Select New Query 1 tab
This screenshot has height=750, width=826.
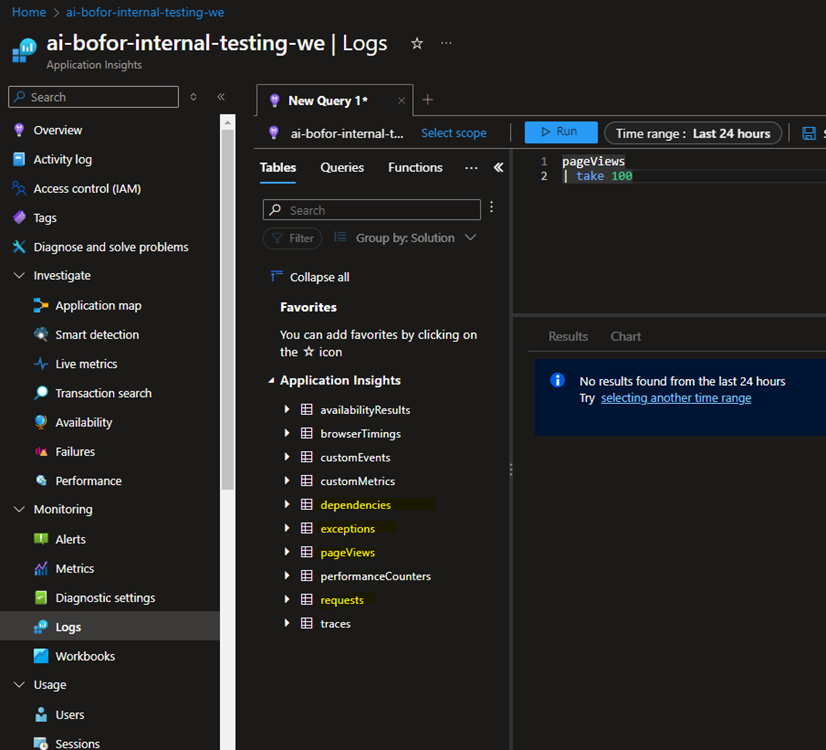328,100
